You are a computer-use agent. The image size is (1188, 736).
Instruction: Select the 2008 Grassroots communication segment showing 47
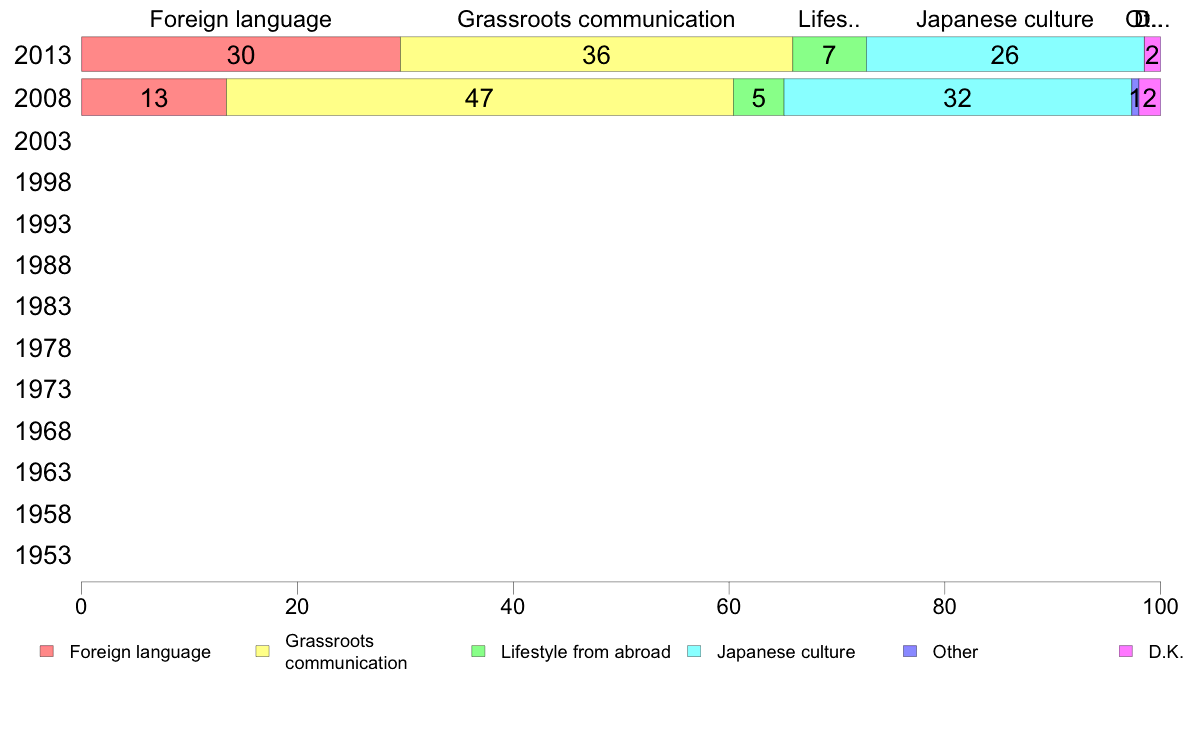(479, 98)
